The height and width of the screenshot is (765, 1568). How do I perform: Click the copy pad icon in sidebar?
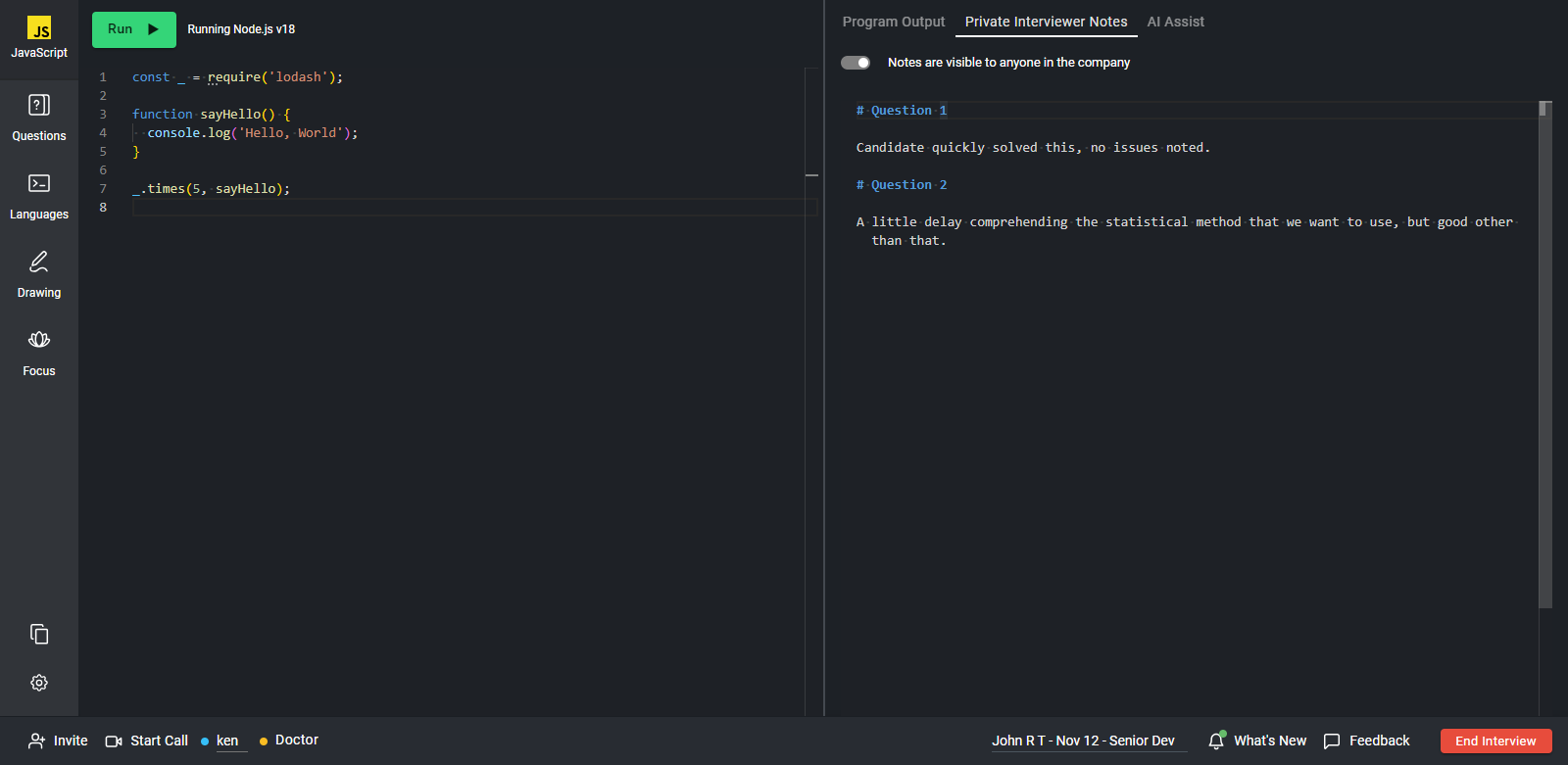39,635
